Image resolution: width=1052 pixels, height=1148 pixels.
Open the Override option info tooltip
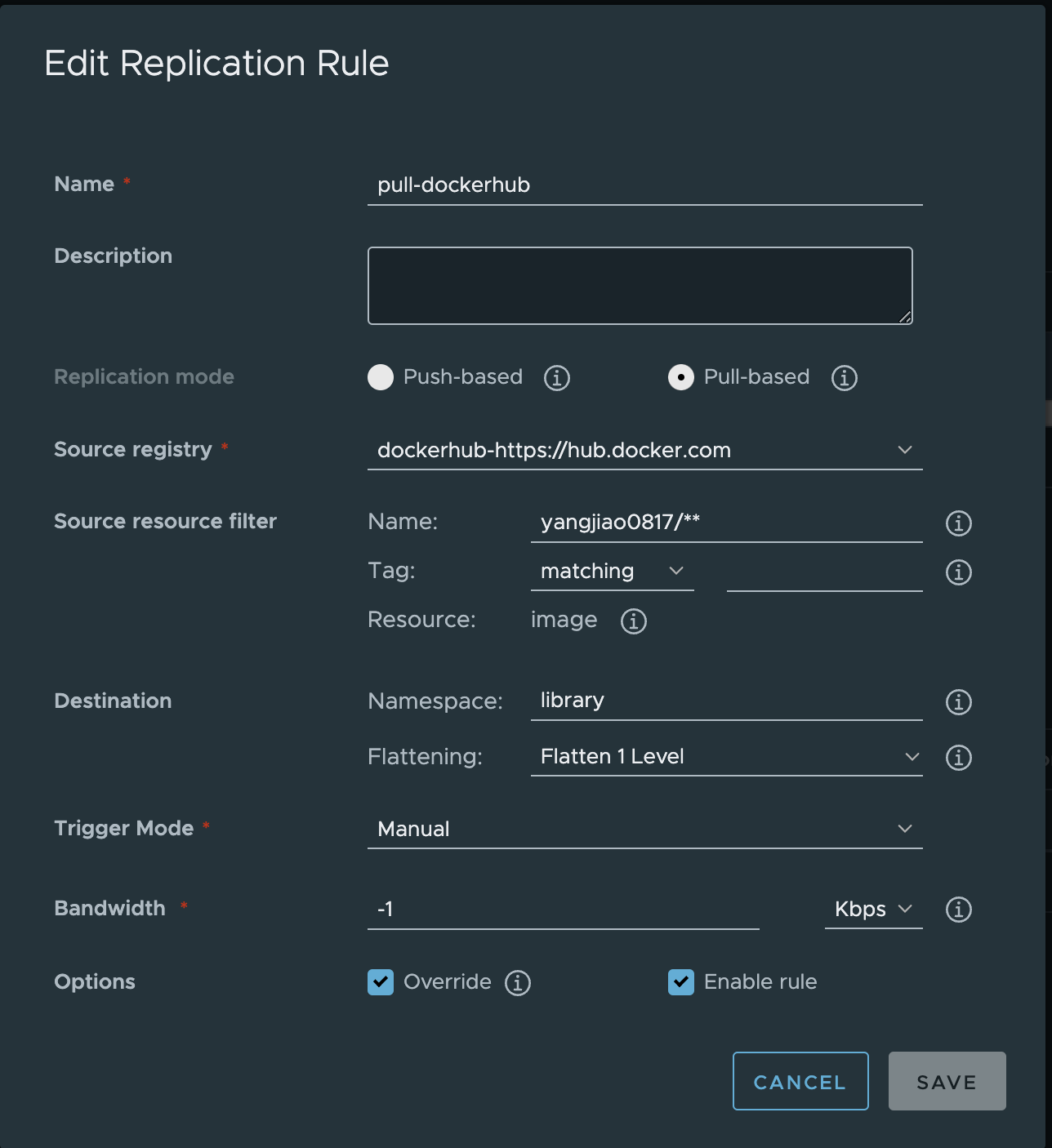517,982
